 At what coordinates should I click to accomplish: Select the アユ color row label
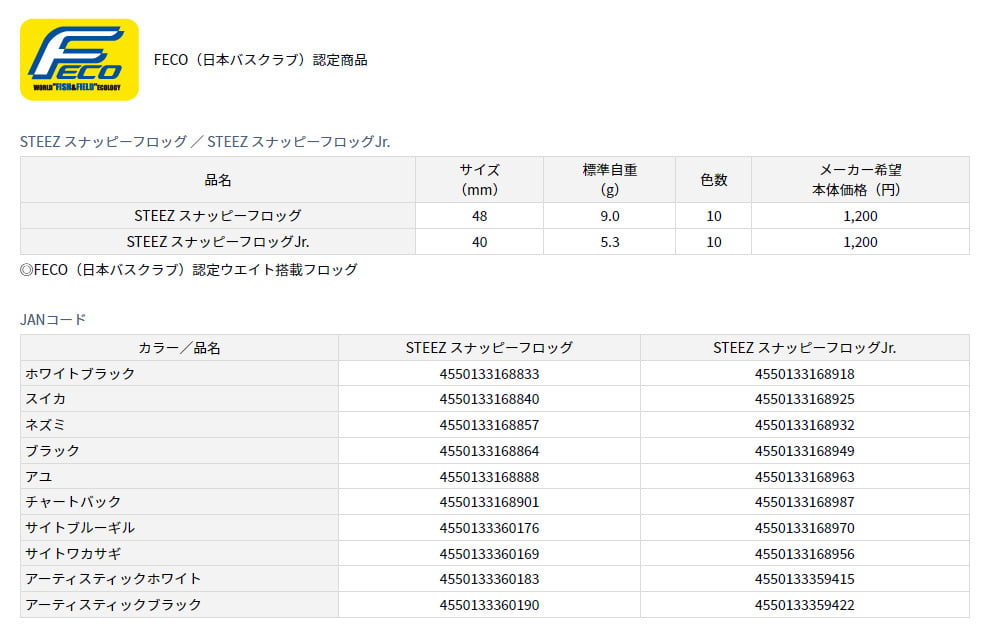39,477
